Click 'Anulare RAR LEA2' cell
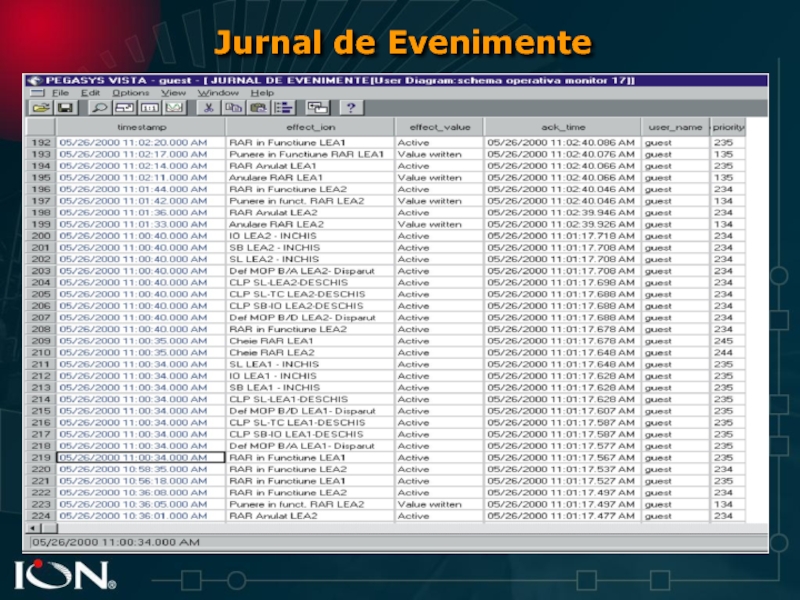 pyautogui.click(x=310, y=224)
